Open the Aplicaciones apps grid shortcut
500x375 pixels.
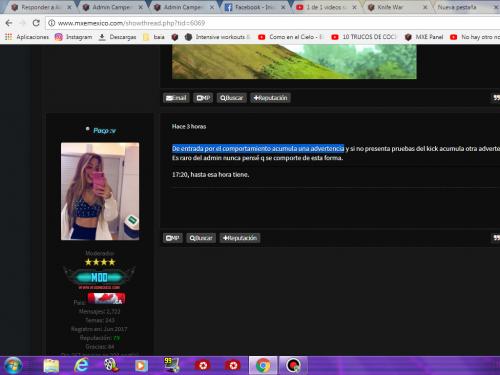pos(27,37)
